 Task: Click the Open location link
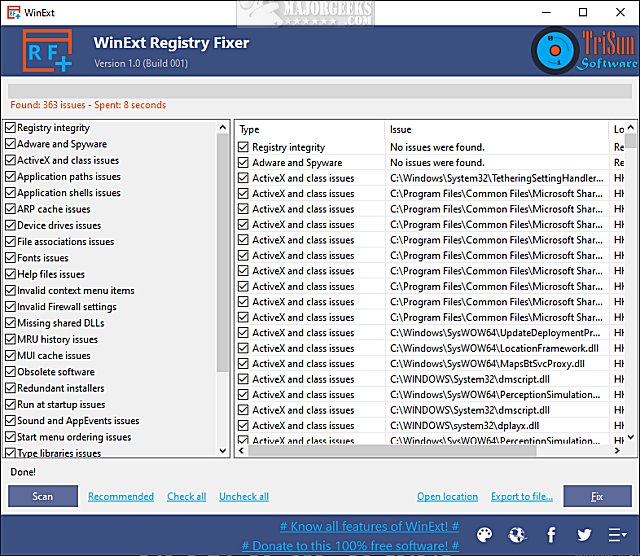[x=447, y=497]
